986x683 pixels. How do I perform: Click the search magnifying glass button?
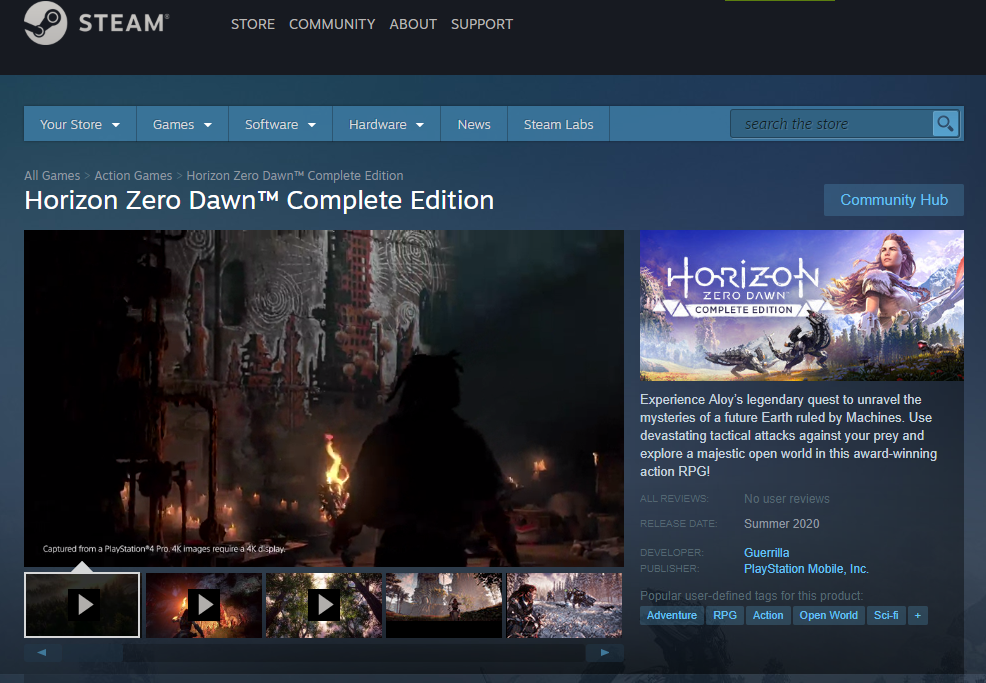pyautogui.click(x=945, y=124)
